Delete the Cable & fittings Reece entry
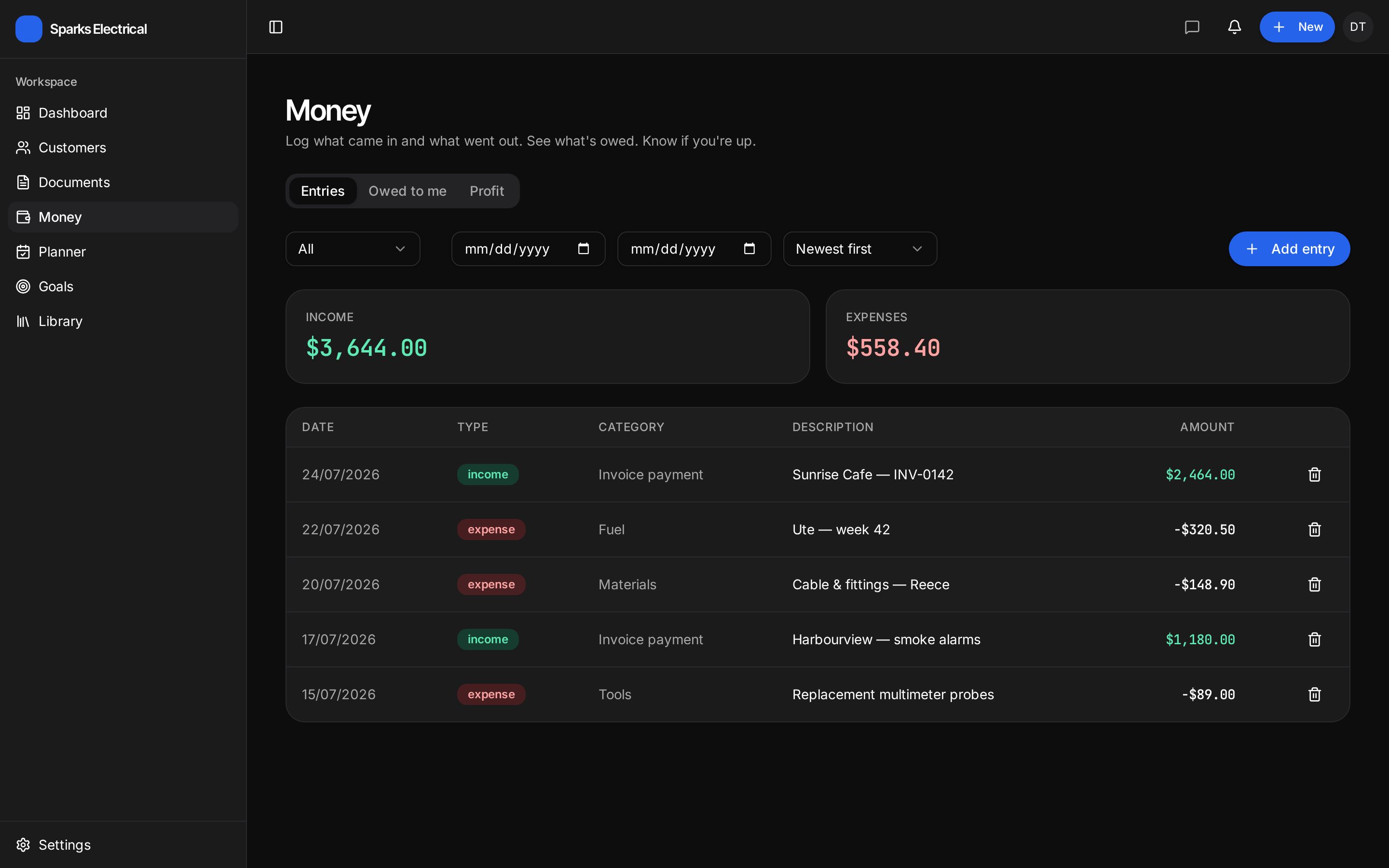Viewport: 1389px width, 868px height. click(1314, 584)
